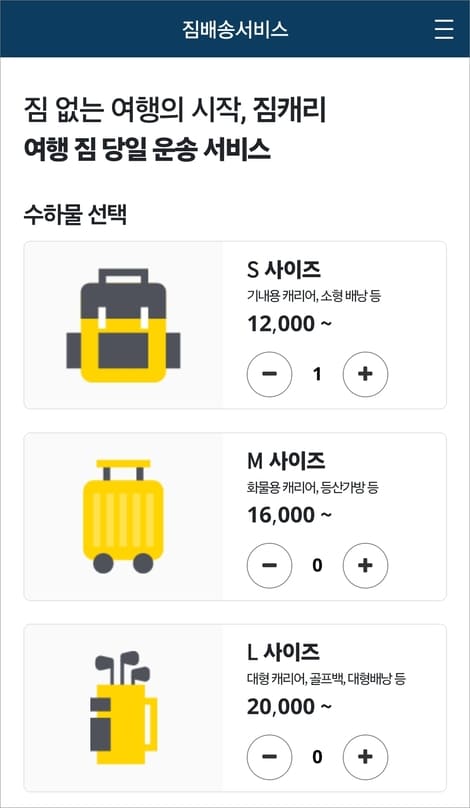
Task: Decrease L 사이즈 quantity with minus
Action: (x=270, y=757)
